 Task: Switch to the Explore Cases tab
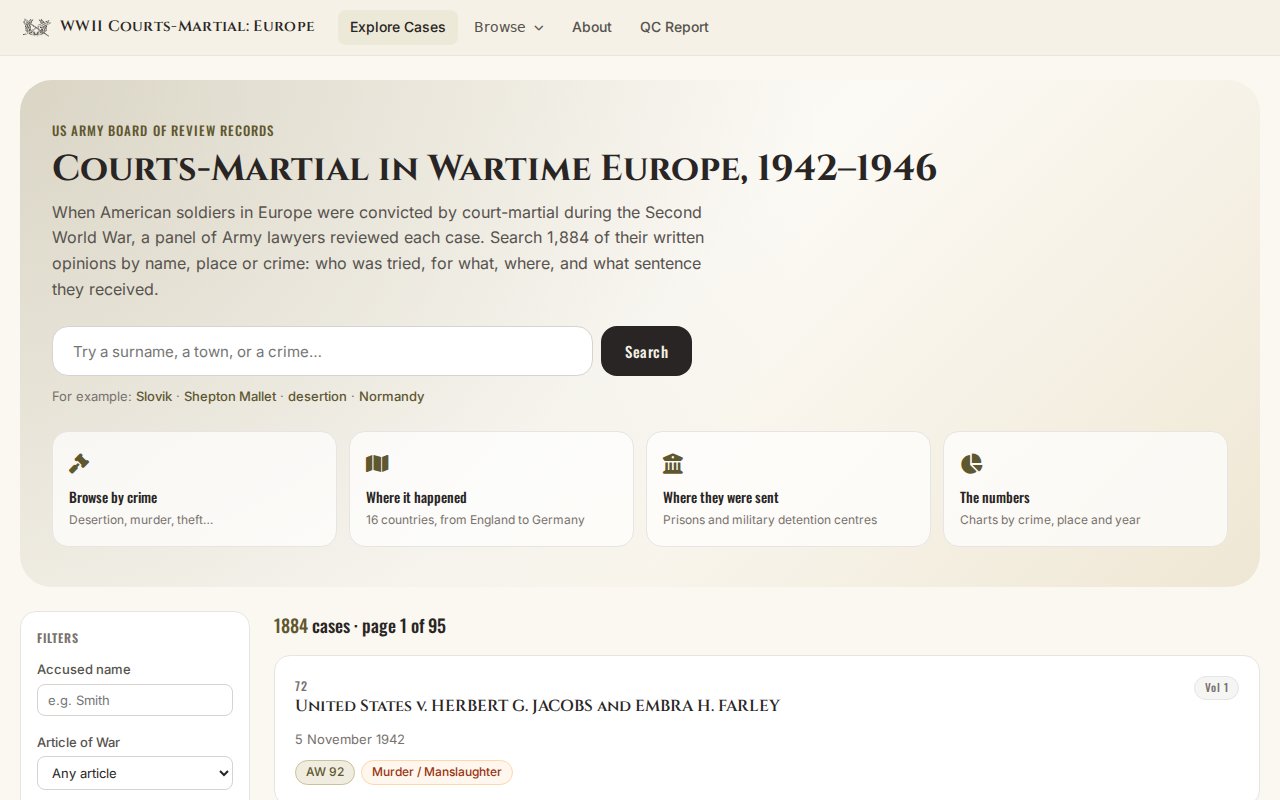click(398, 27)
